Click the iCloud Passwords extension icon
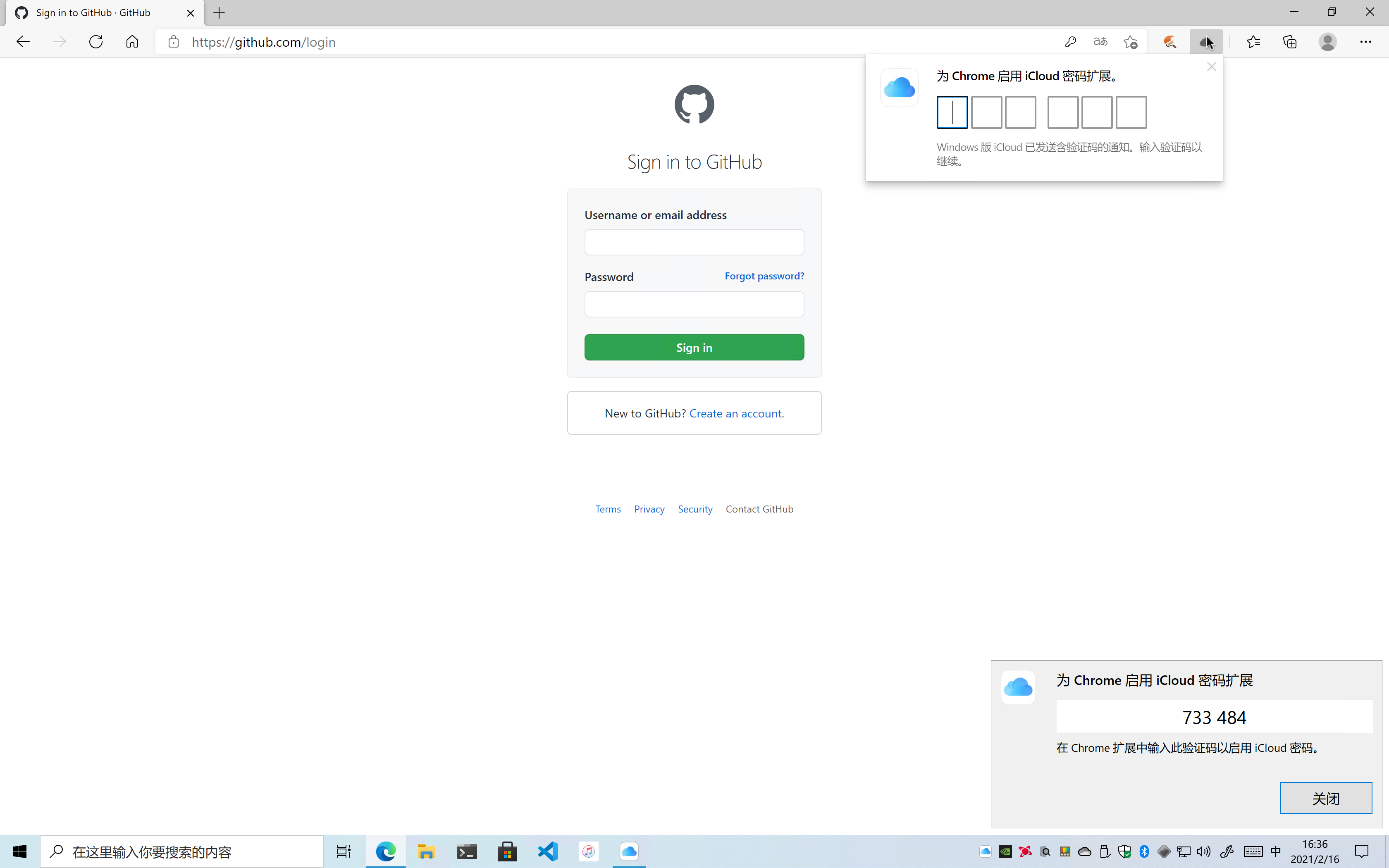Viewport: 1389px width, 868px height. click(1206, 42)
